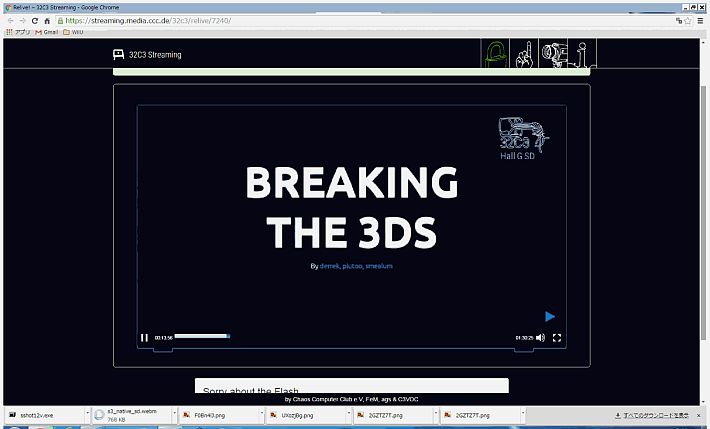Open the Chrome hamburger menu

tap(700, 21)
